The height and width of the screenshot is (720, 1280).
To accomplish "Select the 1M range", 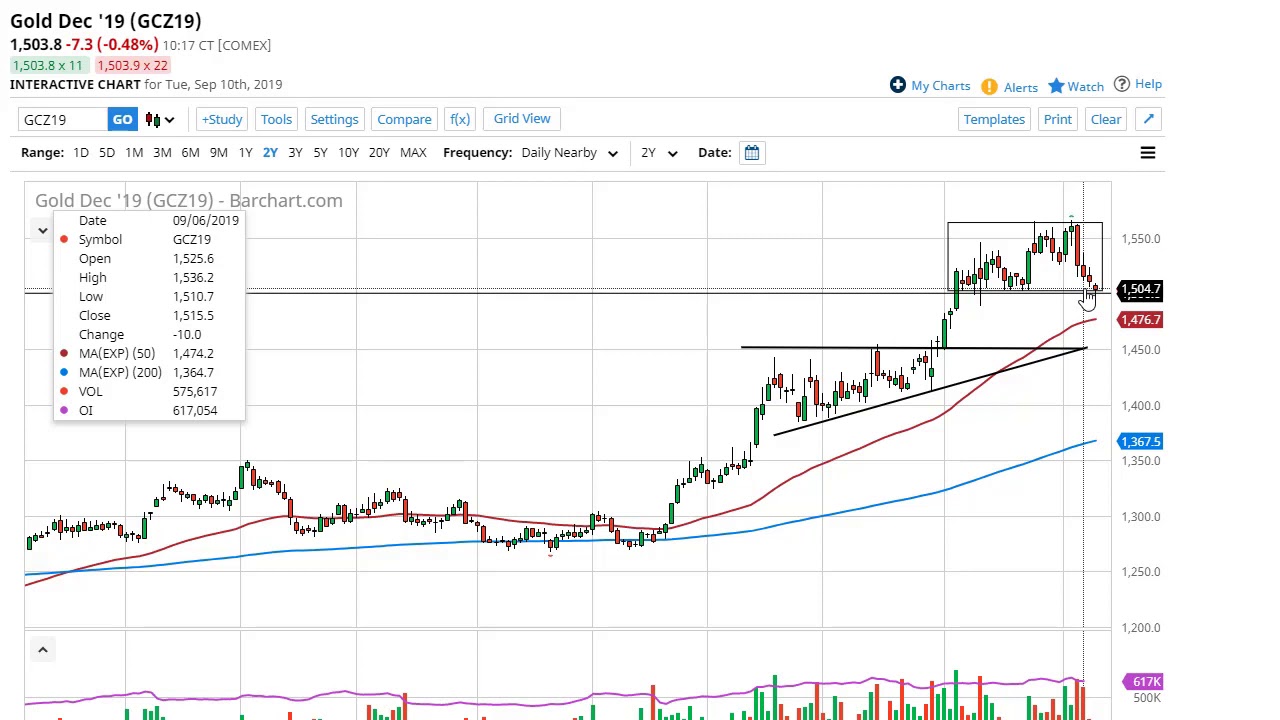I will click(x=134, y=152).
